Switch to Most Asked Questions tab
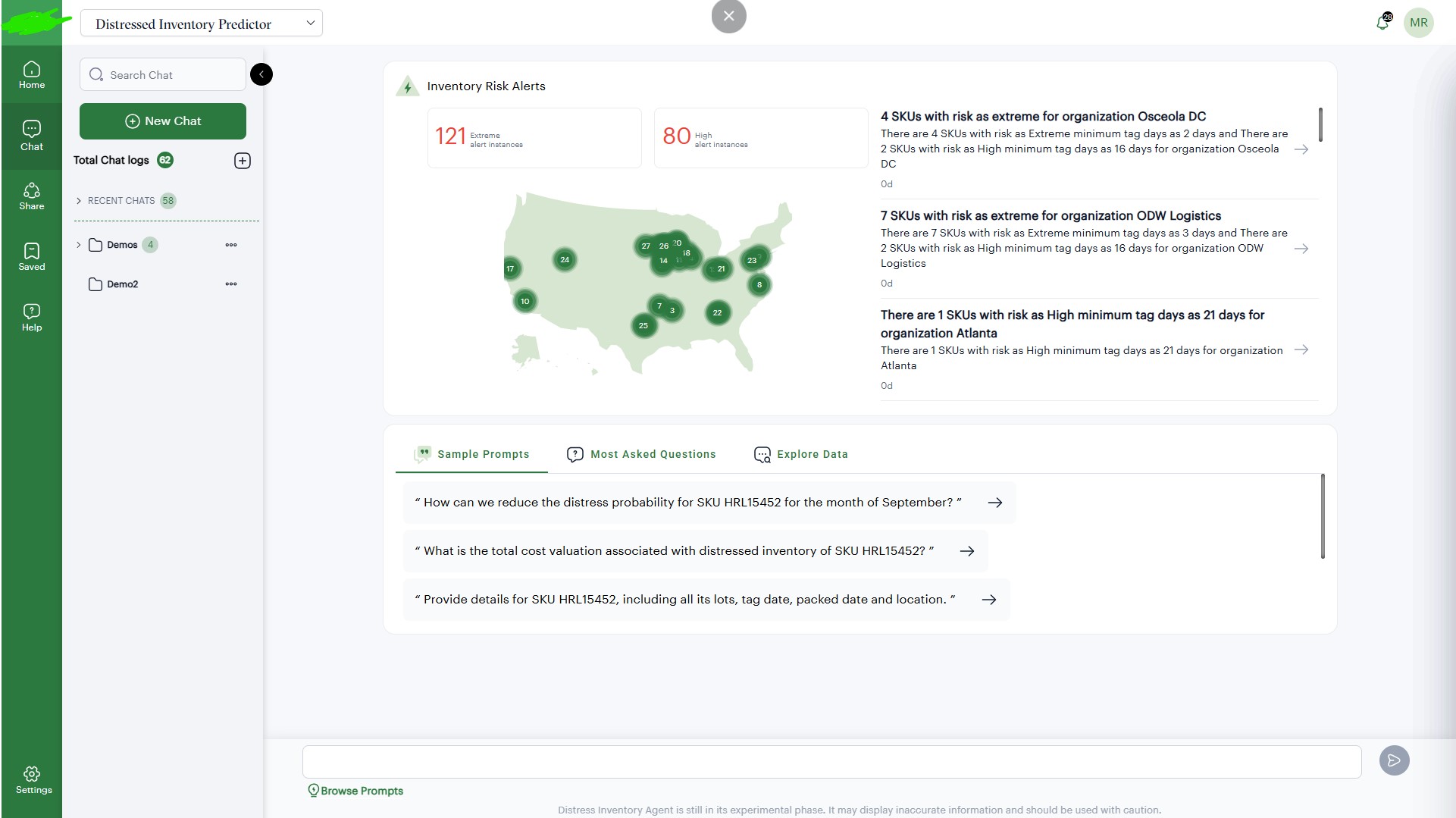1456x818 pixels. pyautogui.click(x=641, y=454)
